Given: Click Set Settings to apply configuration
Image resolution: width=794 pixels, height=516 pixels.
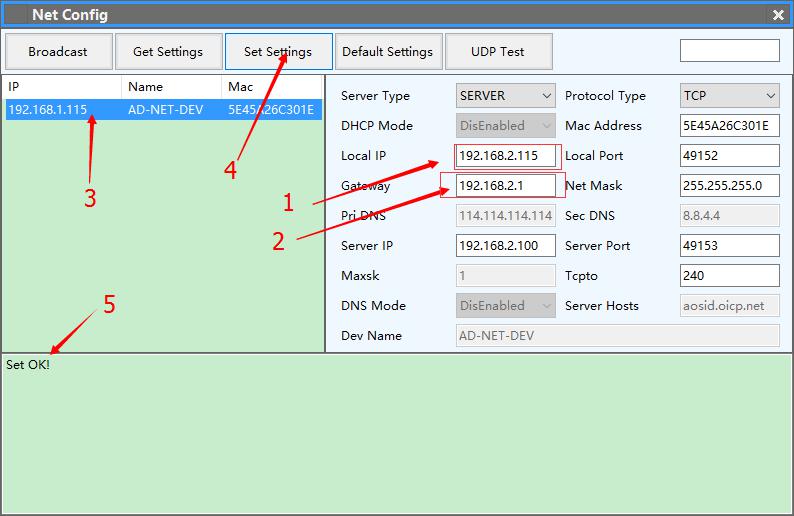Looking at the screenshot, I should pos(278,51).
